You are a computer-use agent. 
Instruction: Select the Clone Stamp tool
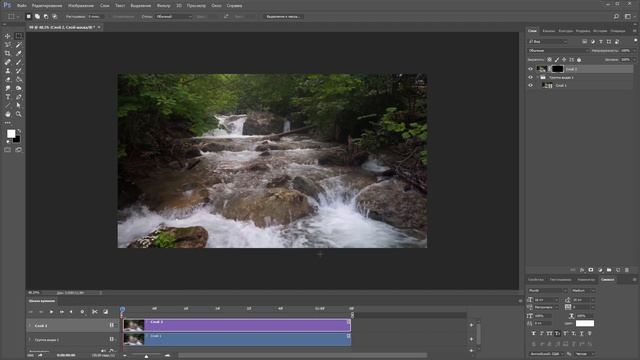coord(8,71)
